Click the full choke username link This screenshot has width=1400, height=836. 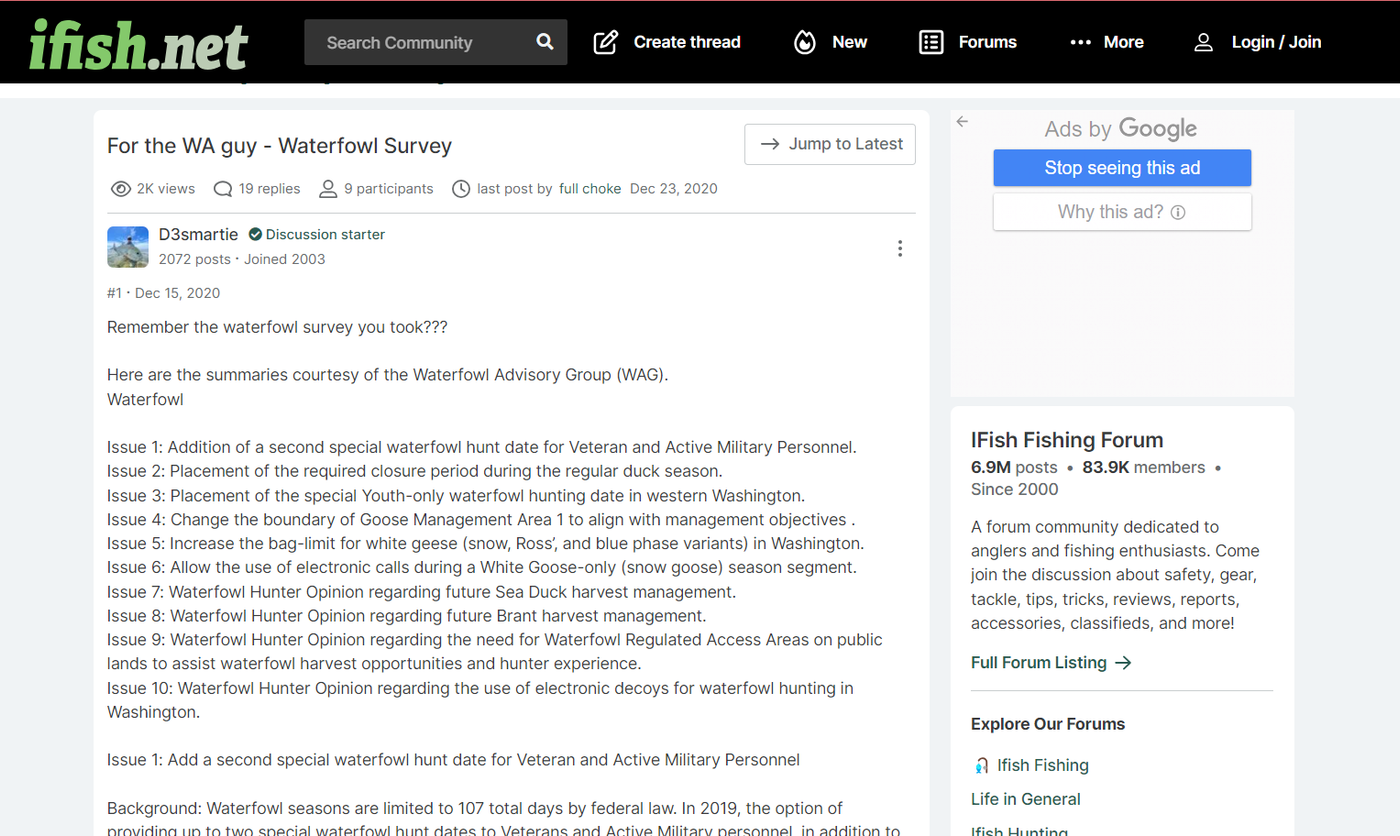(590, 189)
